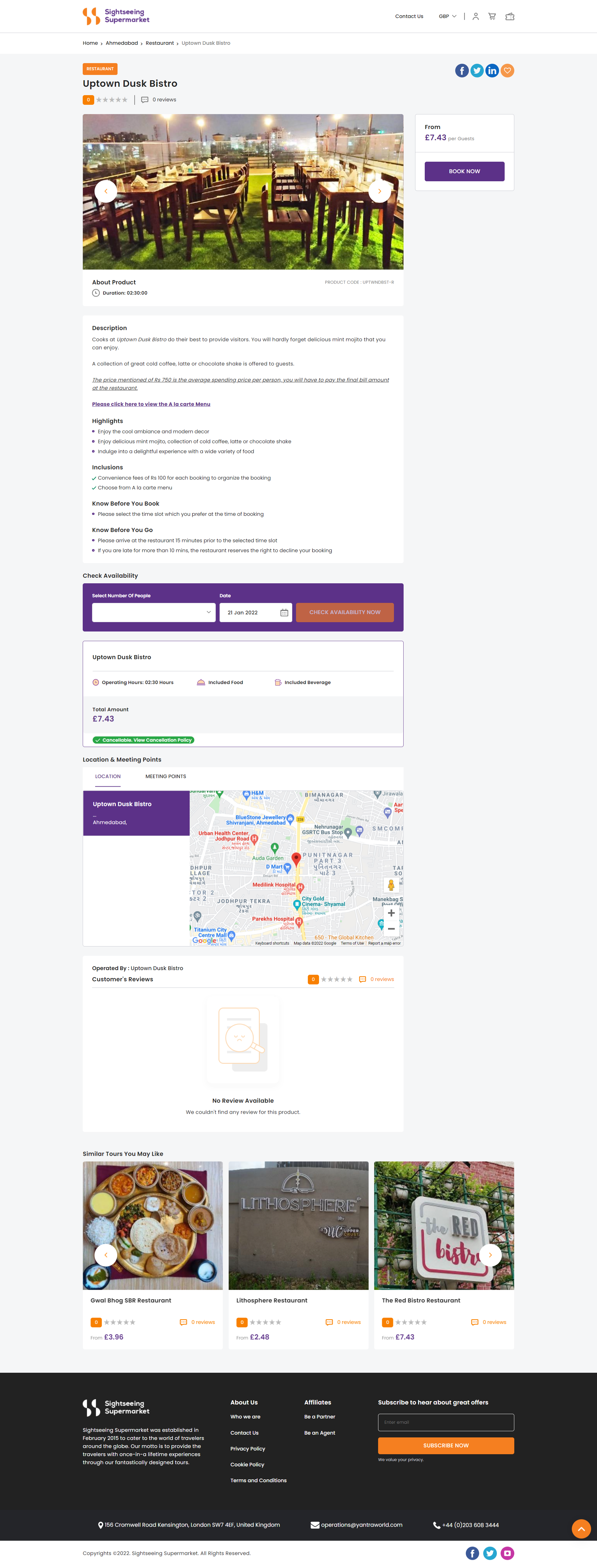Click Check Availability Now button
597x1568 pixels.
tap(345, 612)
